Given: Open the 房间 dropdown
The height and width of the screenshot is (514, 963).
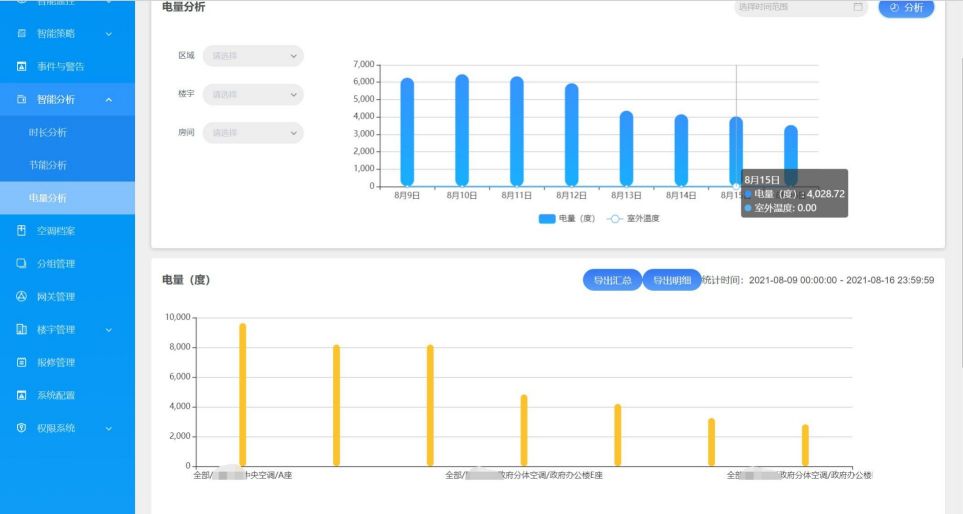Looking at the screenshot, I should click(x=252, y=133).
